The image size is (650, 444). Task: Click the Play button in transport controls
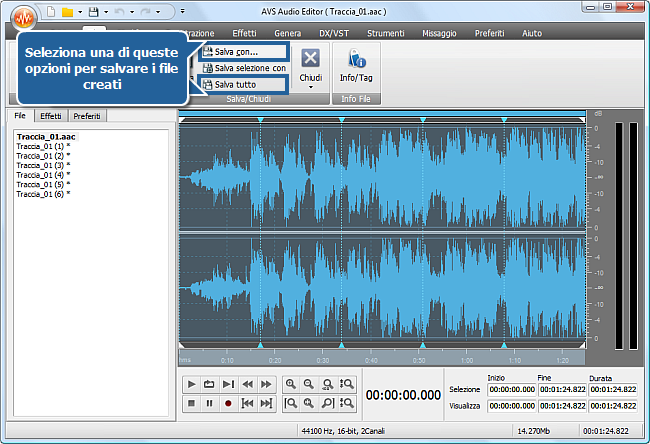[191, 384]
